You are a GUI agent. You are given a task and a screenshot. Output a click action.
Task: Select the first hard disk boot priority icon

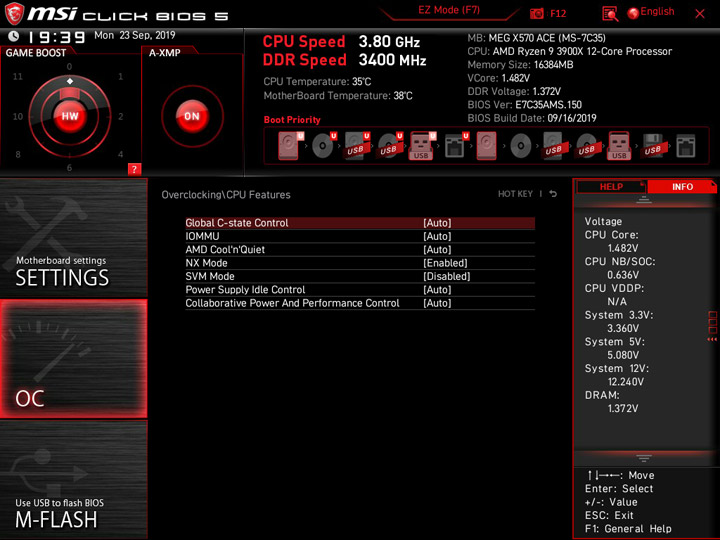289,146
